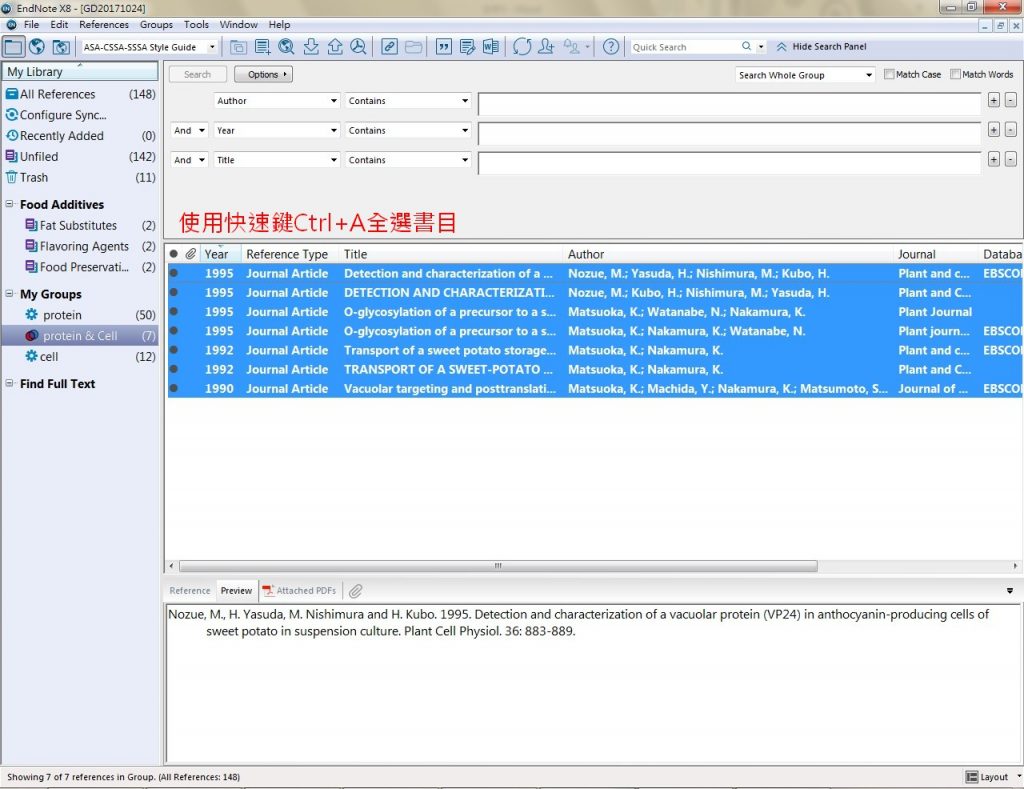Collapse the Food Additives group set
Viewport: 1024px width, 789px height.
10,204
